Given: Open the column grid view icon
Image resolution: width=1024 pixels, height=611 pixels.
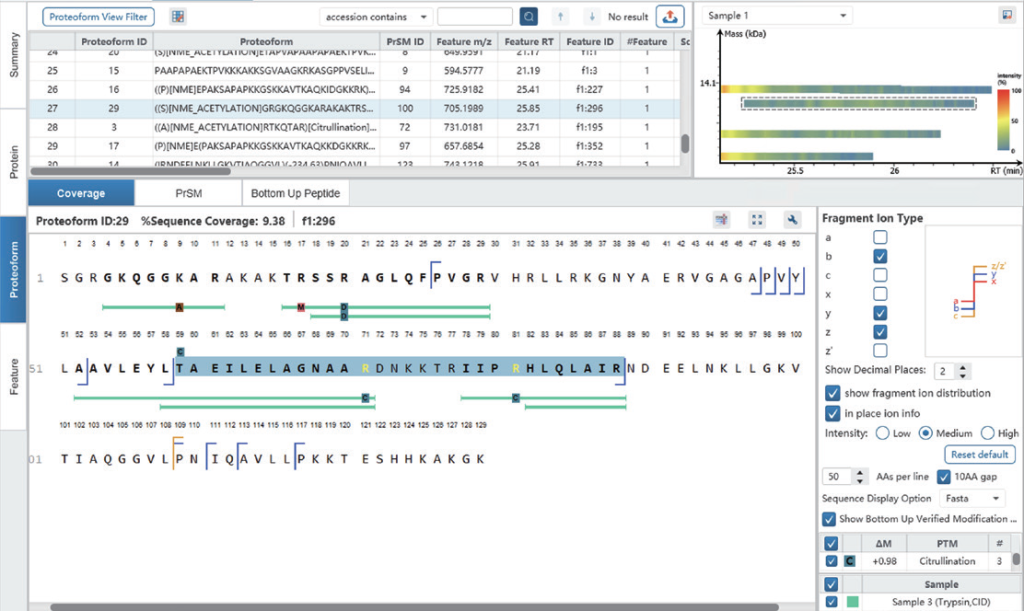Looking at the screenshot, I should (178, 17).
